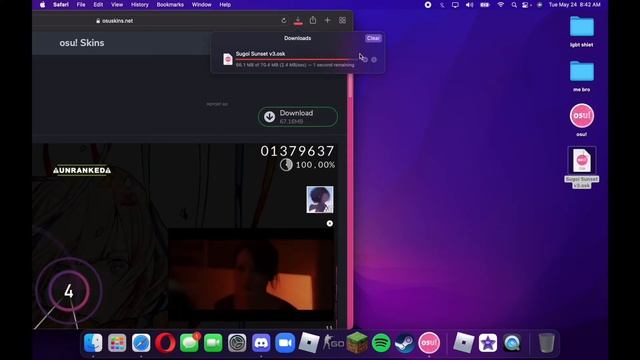The height and width of the screenshot is (360, 640).
Task: Open iMovie from the Dock
Action: 488,343
